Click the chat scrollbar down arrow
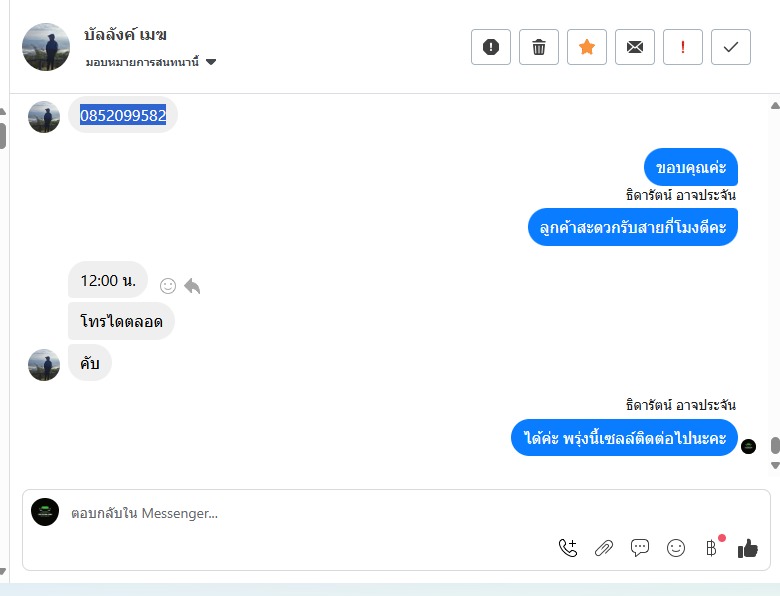This screenshot has width=780, height=596. point(775,465)
